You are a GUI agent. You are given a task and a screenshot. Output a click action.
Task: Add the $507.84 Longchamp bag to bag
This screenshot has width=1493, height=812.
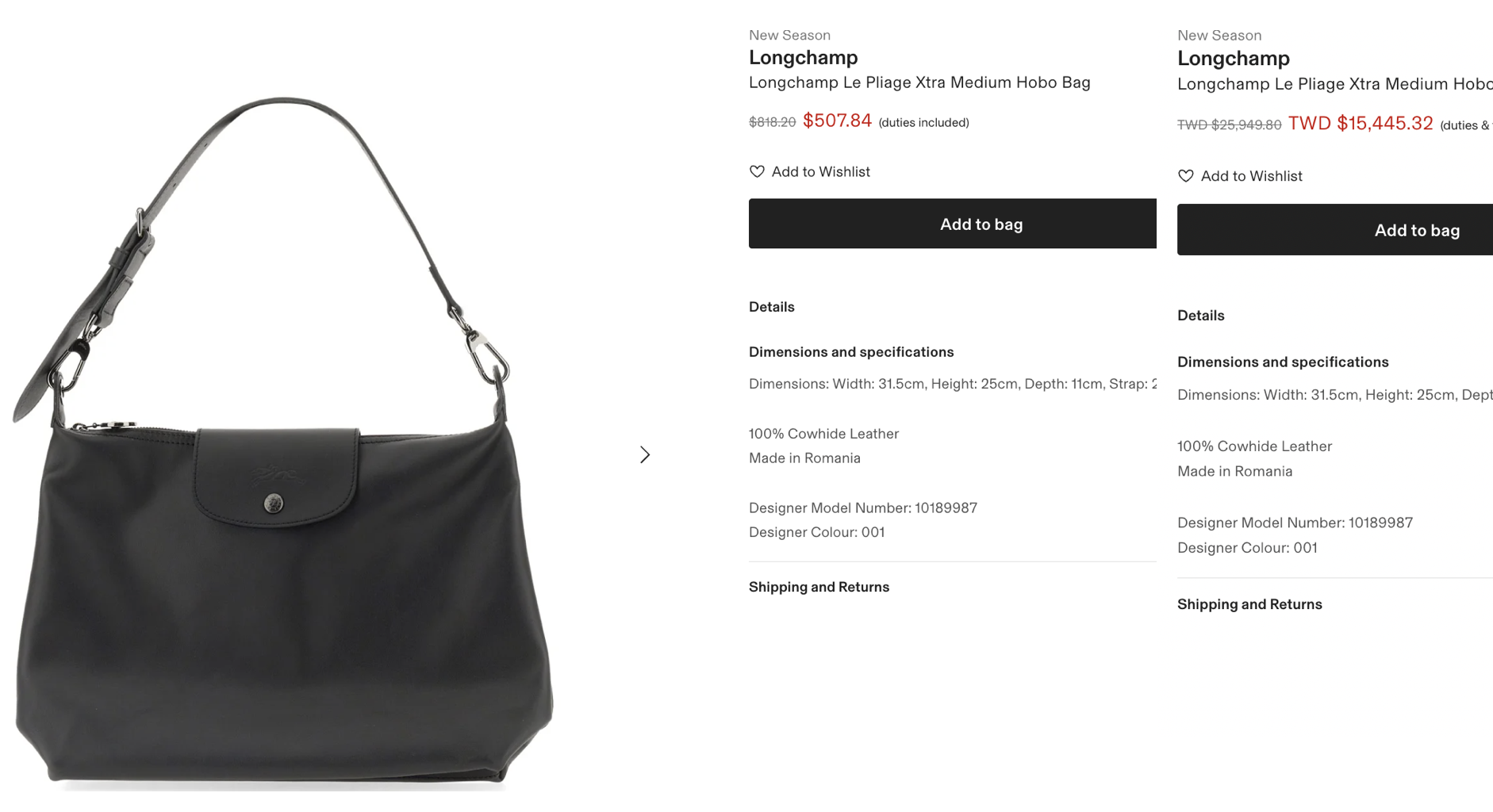coord(952,224)
